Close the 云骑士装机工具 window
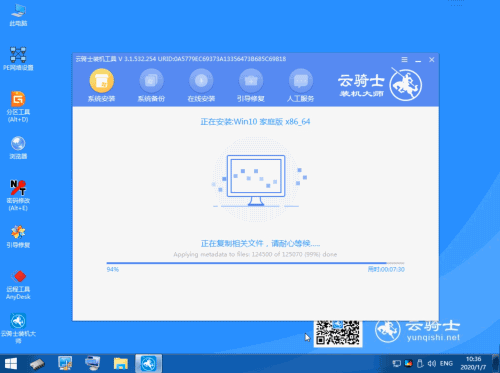The image size is (500, 373). pos(432,60)
